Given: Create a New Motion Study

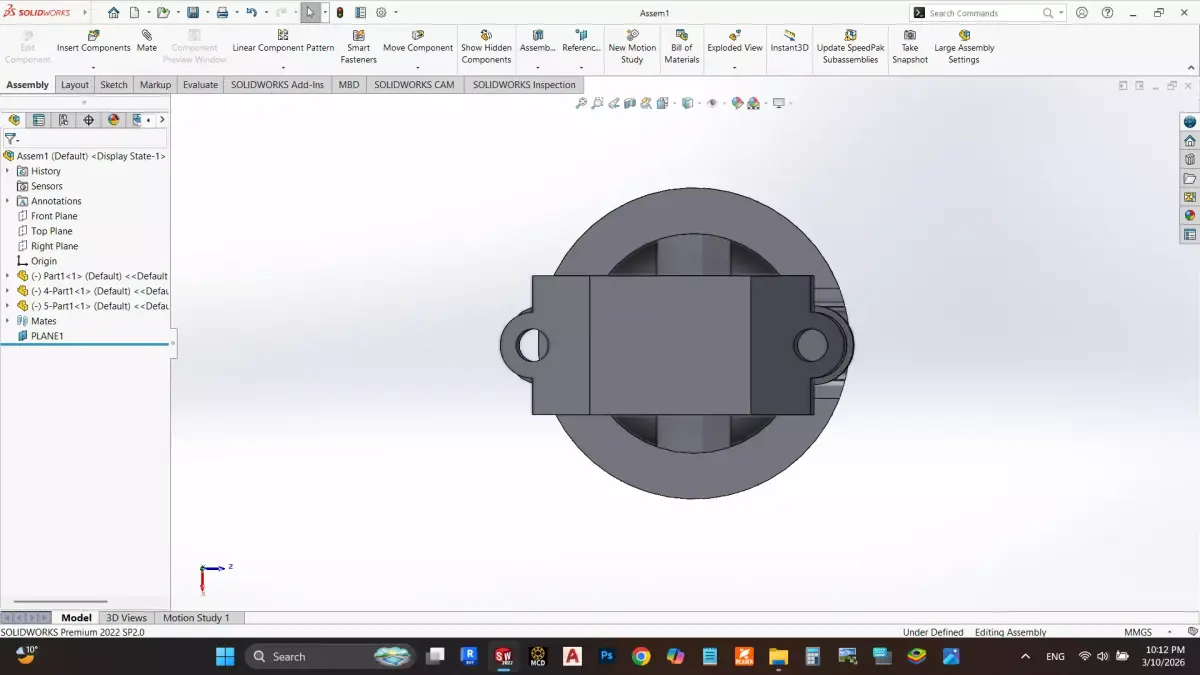Looking at the screenshot, I should [632, 47].
